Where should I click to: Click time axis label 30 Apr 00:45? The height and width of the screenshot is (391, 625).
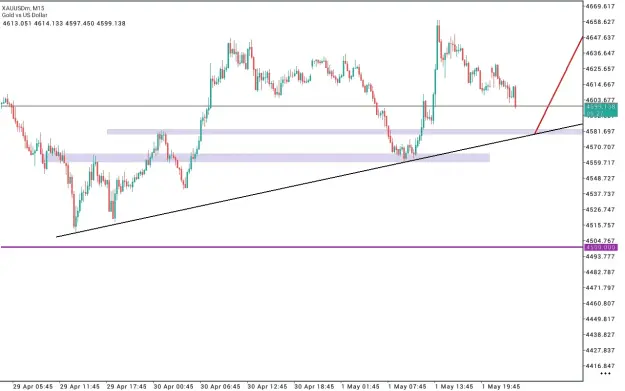173,387
